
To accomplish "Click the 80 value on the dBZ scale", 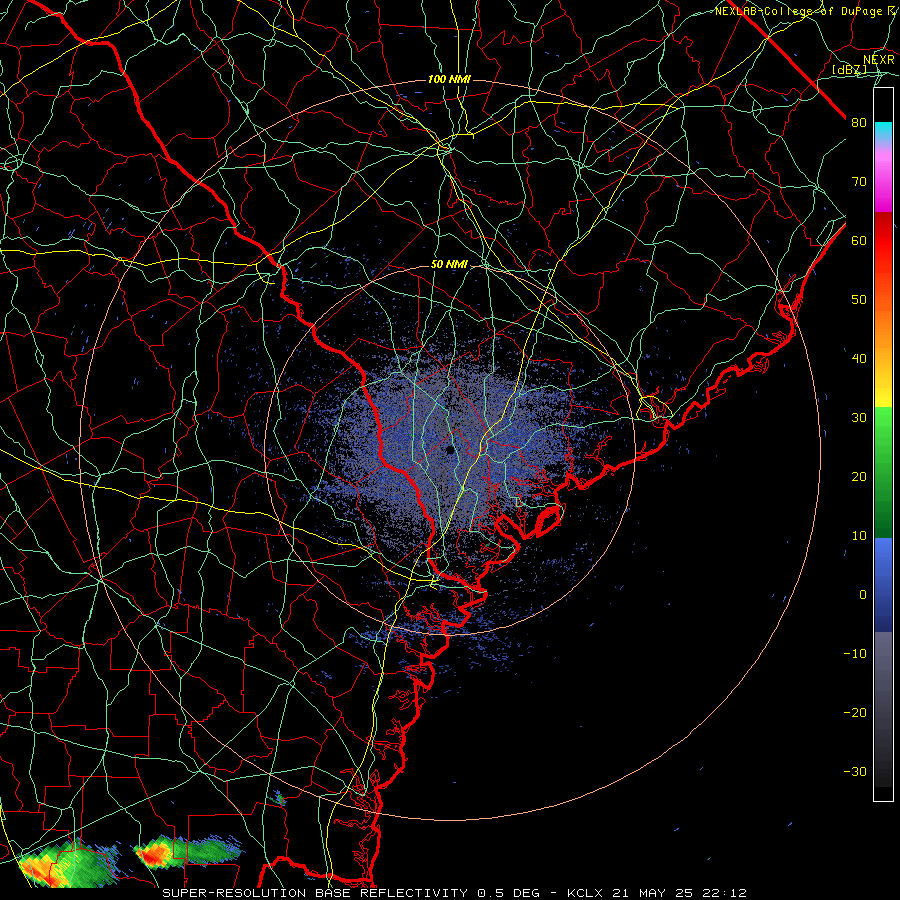I will coord(859,123).
